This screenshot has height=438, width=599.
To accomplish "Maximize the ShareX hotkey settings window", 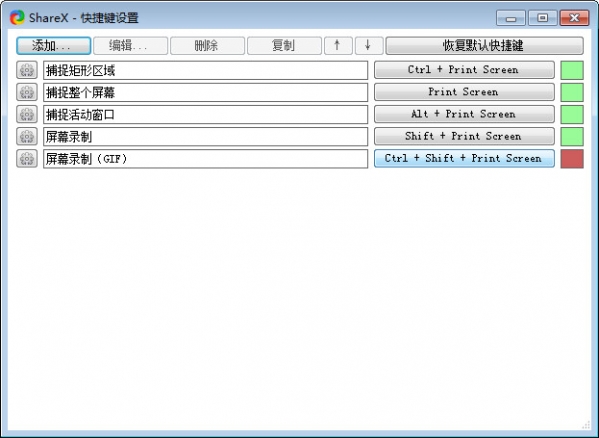I will pyautogui.click(x=542, y=18).
